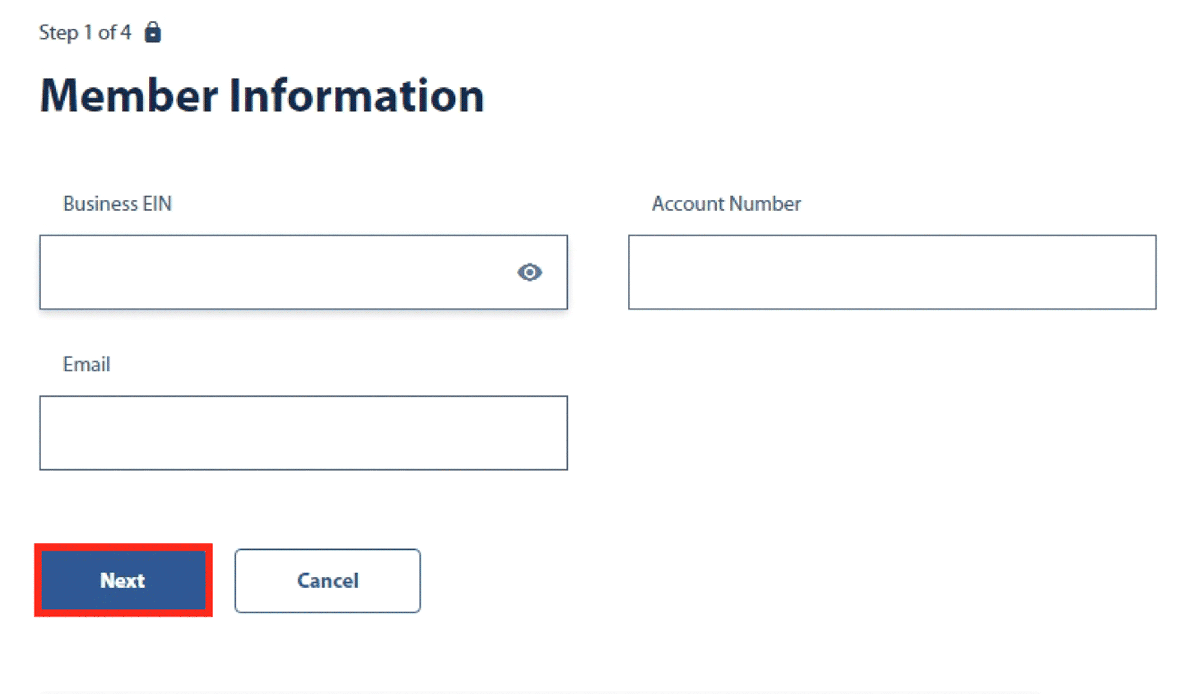Click the Email input field
Image resolution: width=1200 pixels, height=694 pixels.
pyautogui.click(x=303, y=432)
